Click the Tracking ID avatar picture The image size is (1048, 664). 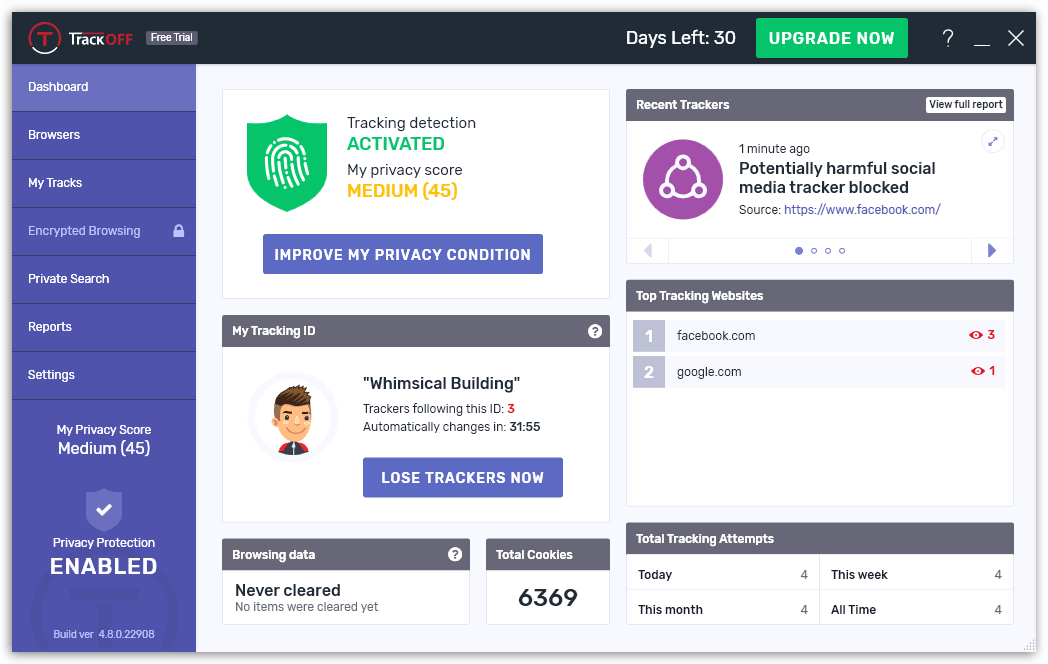(293, 417)
